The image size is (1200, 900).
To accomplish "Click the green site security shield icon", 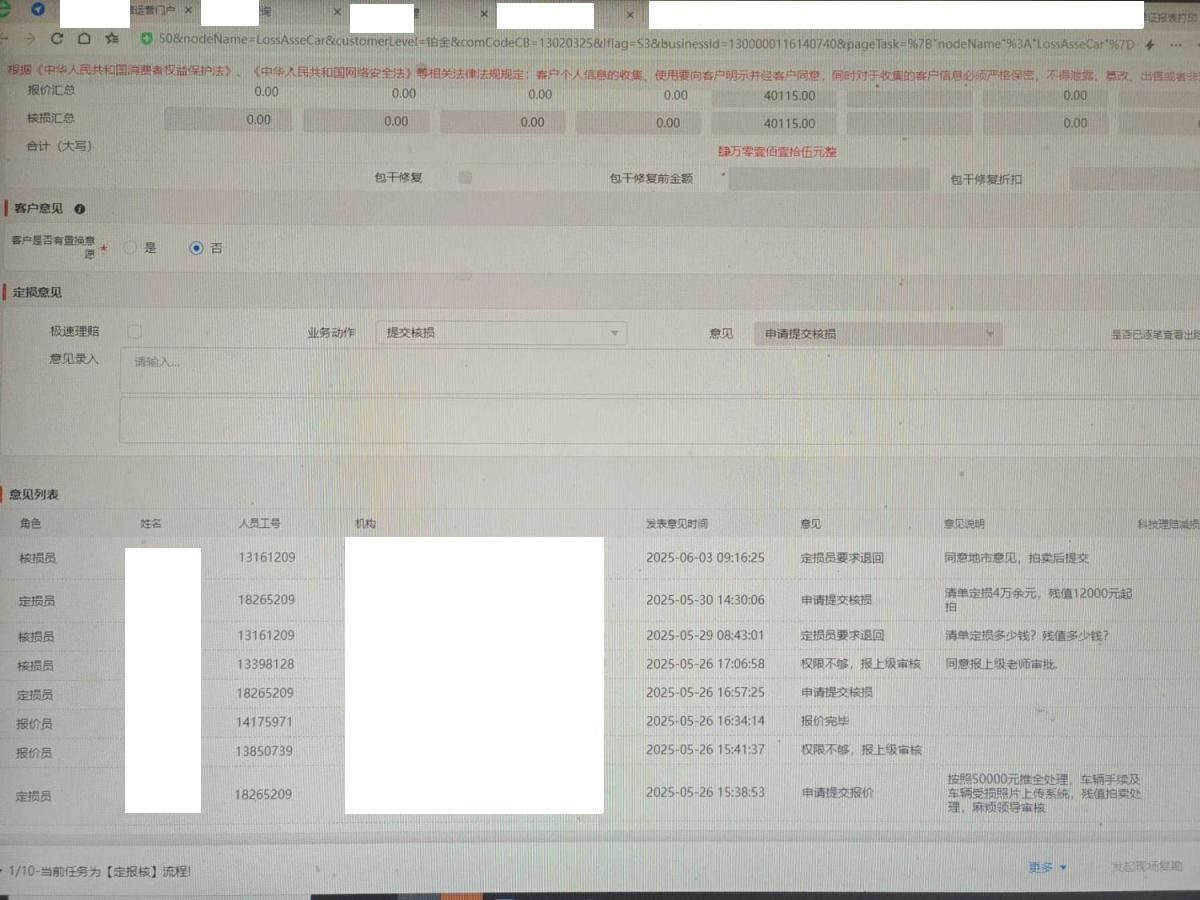I will point(146,39).
